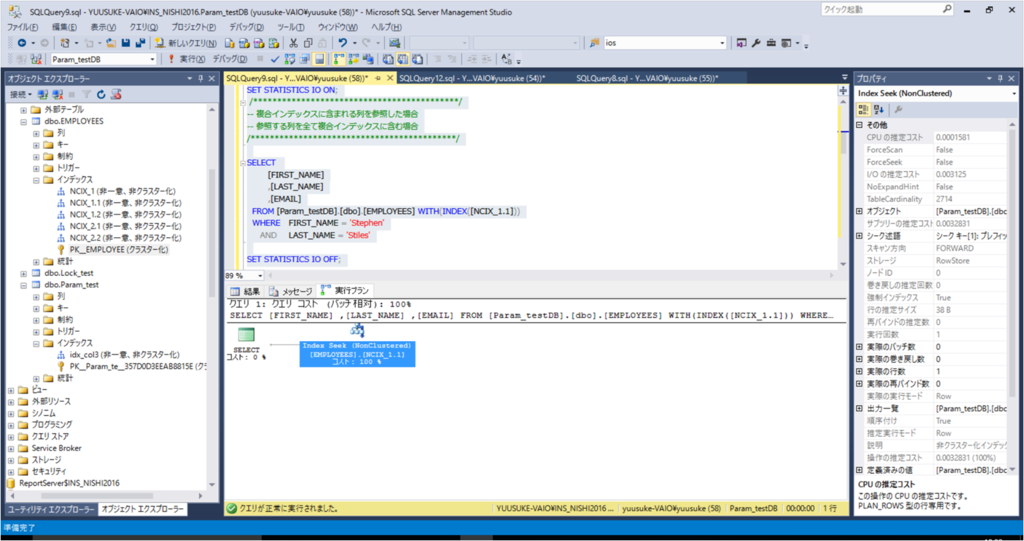Screen dimensions: 1024x541
Task: Switch output to Results to Text
Action: tap(388, 59)
